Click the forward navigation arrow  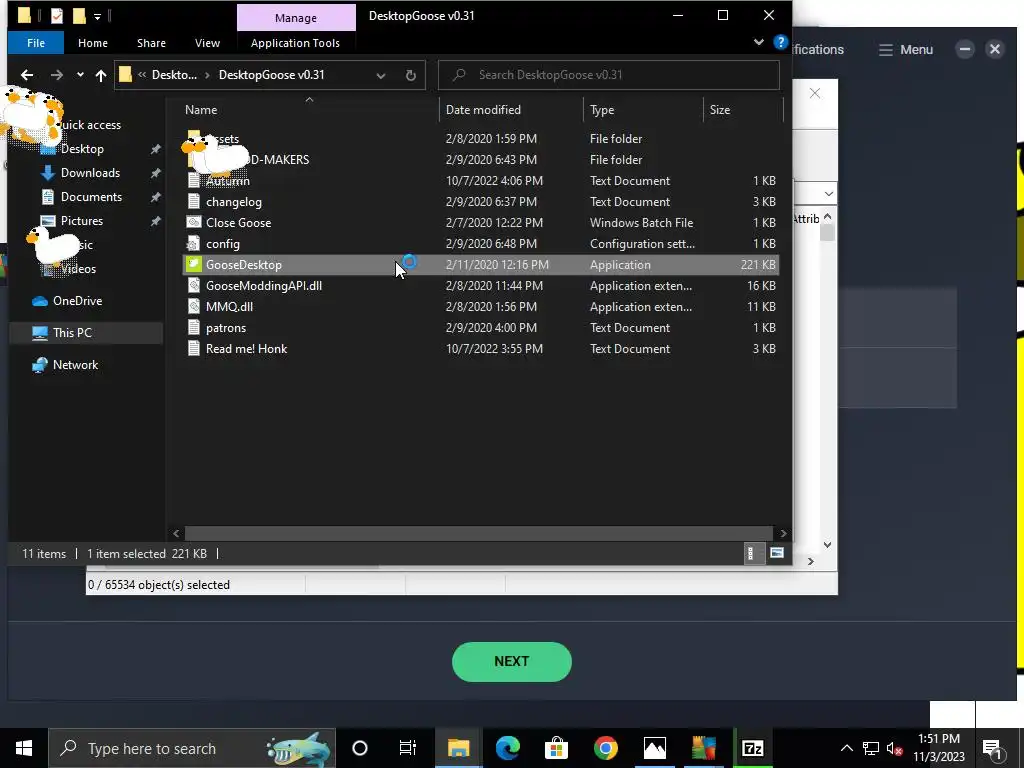click(57, 75)
